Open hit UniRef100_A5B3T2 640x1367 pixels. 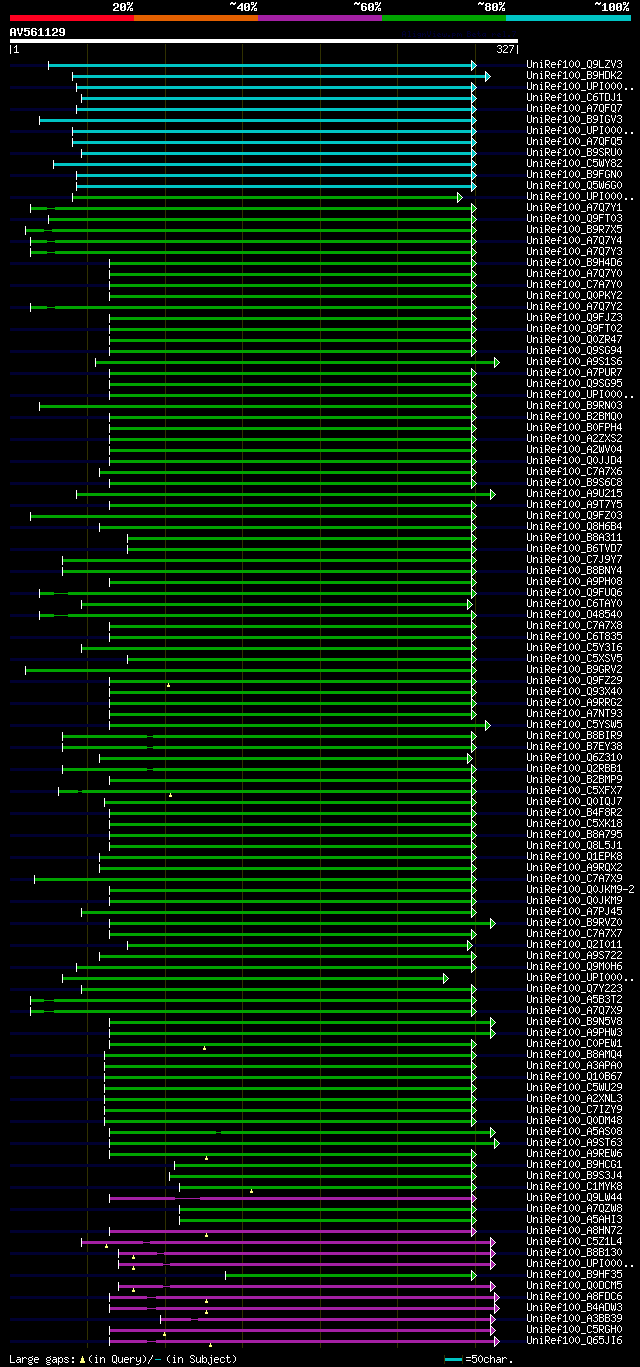coord(574,1000)
